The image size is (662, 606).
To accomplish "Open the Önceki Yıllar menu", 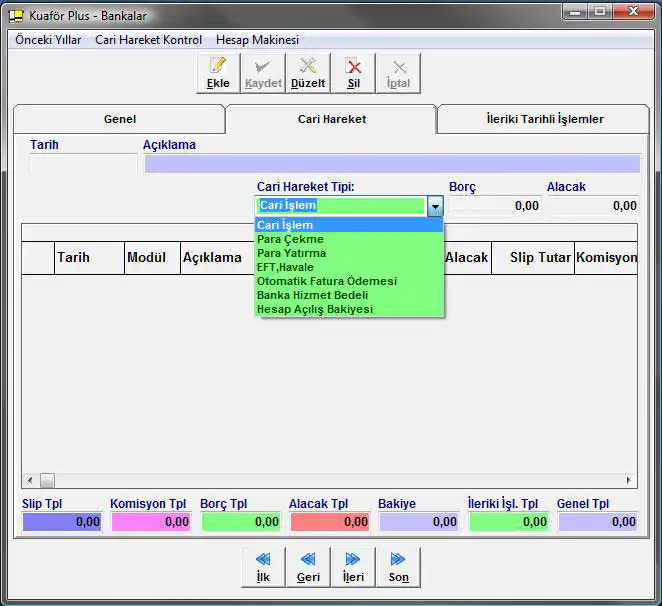I will click(x=48, y=40).
